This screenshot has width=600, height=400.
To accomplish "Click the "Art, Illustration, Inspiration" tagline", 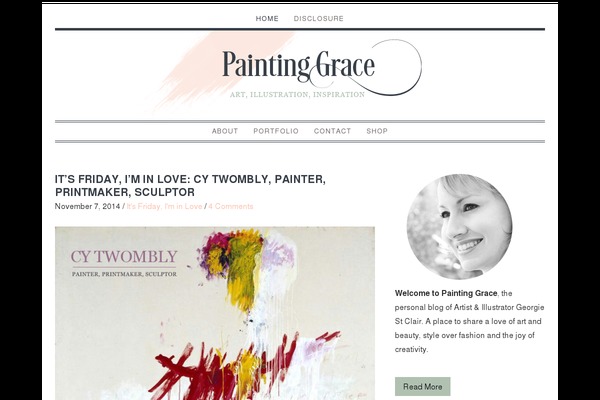I will pyautogui.click(x=297, y=95).
